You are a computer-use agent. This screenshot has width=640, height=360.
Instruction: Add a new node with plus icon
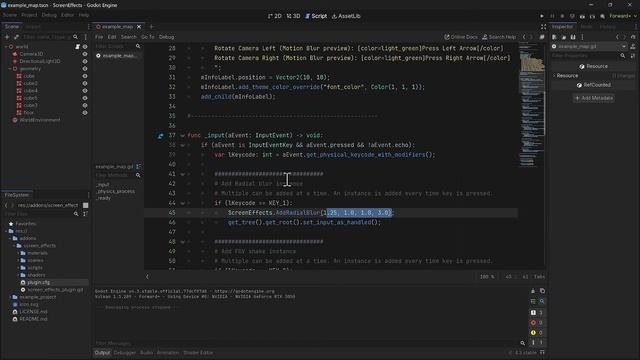[x=7, y=37]
